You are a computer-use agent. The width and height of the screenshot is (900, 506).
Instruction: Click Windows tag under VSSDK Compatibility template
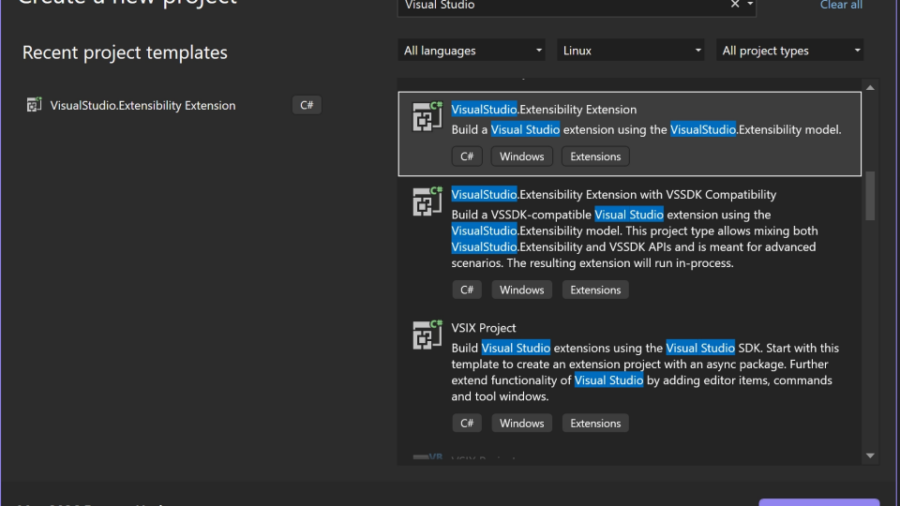tap(521, 290)
